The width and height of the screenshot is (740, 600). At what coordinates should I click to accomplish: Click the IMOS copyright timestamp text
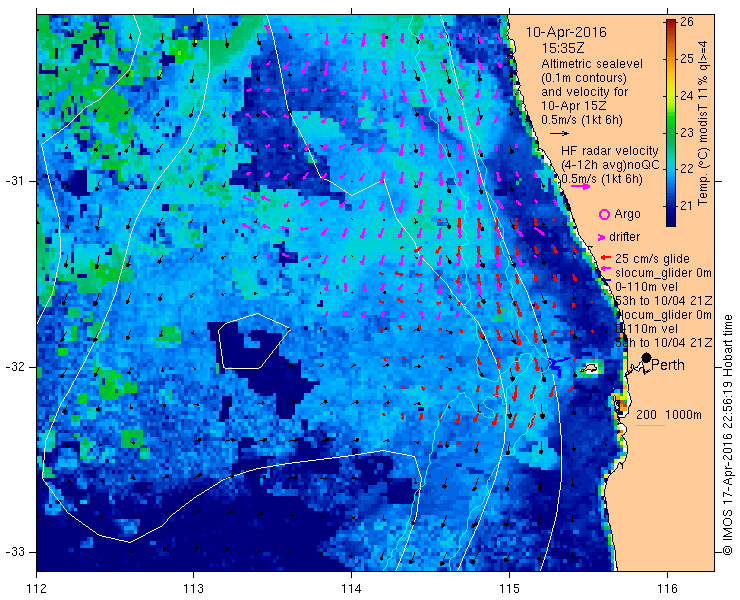point(727,434)
